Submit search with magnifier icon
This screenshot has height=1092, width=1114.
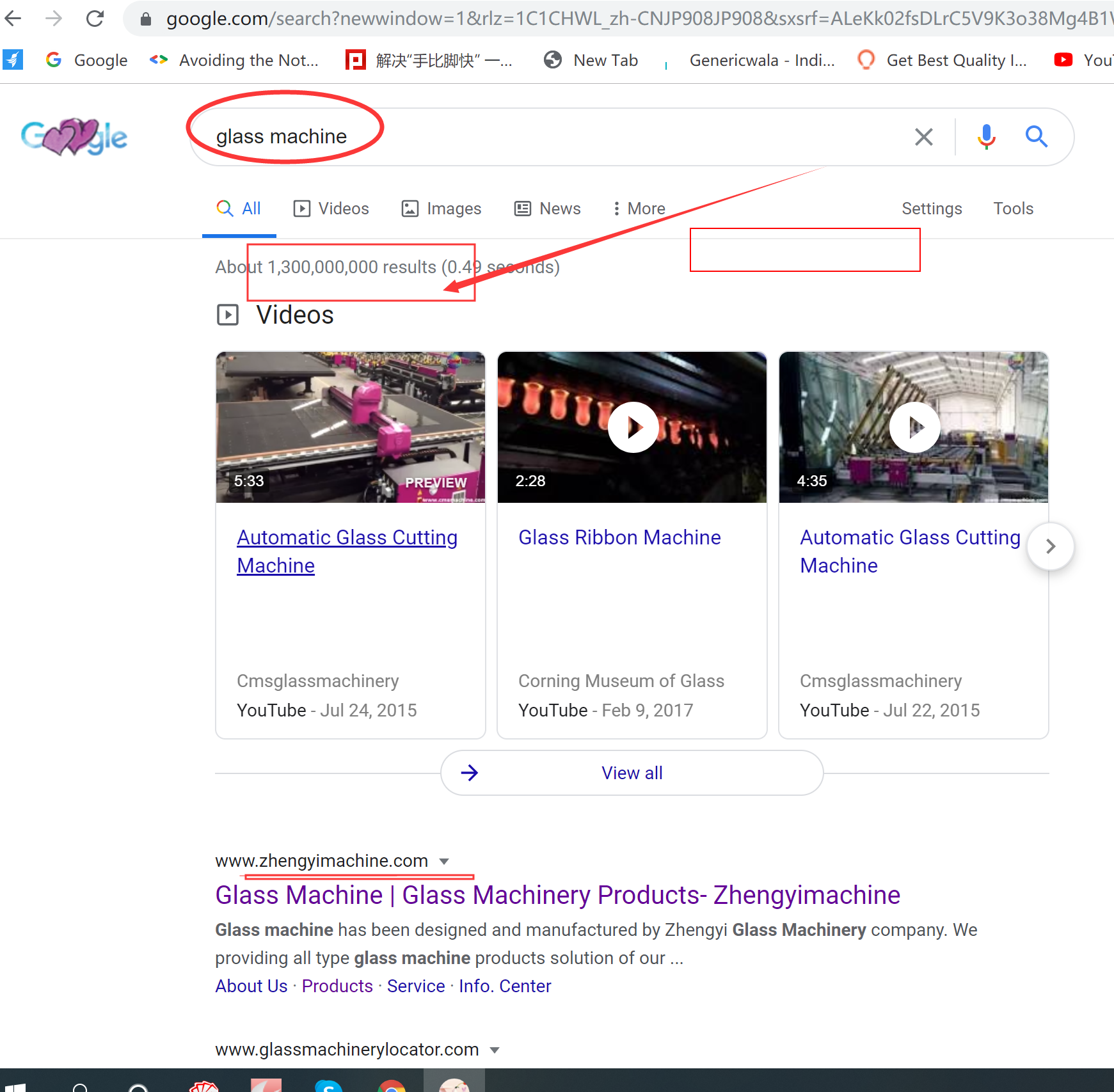[x=1036, y=136]
